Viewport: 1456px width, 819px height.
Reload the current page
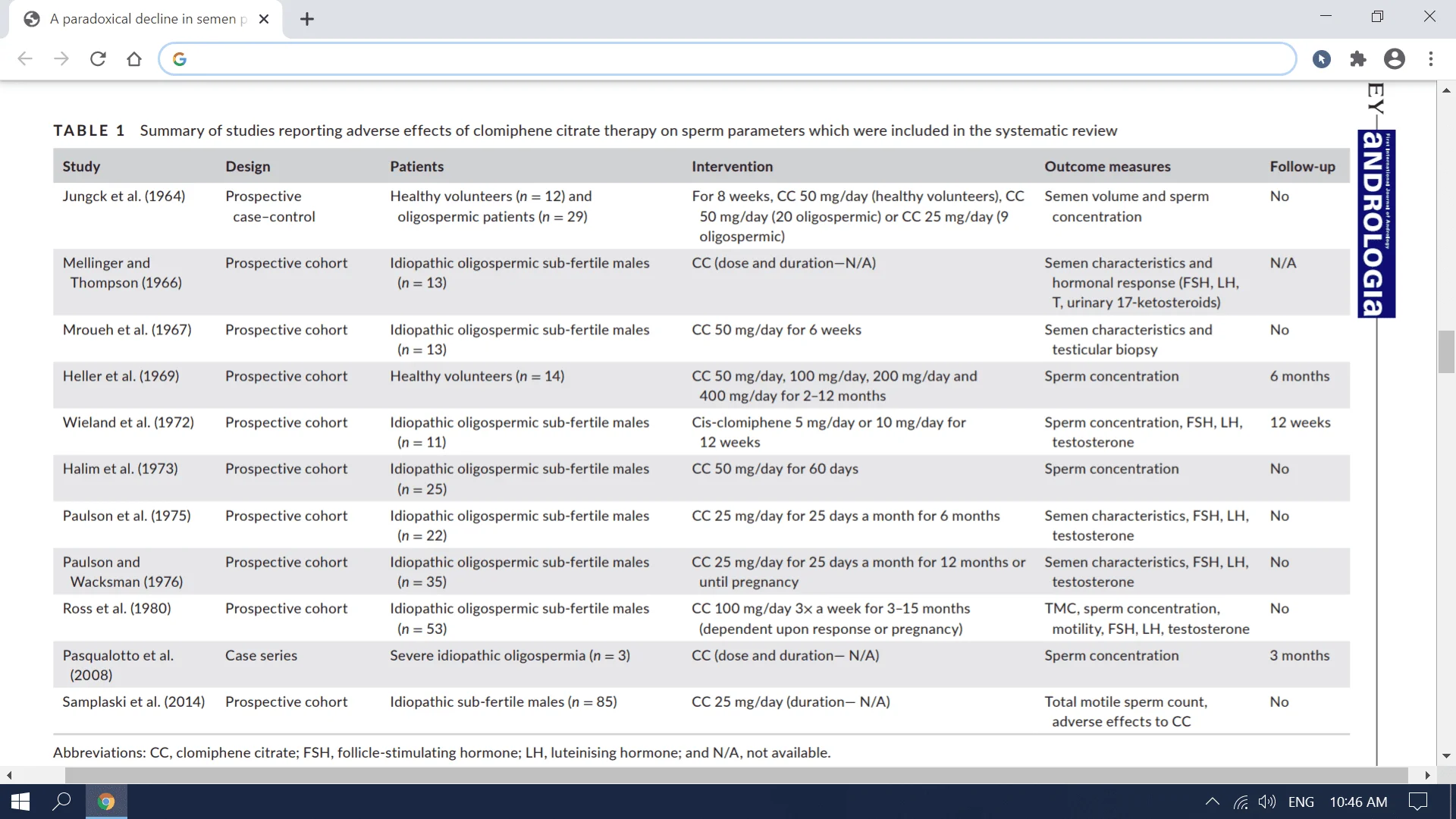pyautogui.click(x=98, y=59)
